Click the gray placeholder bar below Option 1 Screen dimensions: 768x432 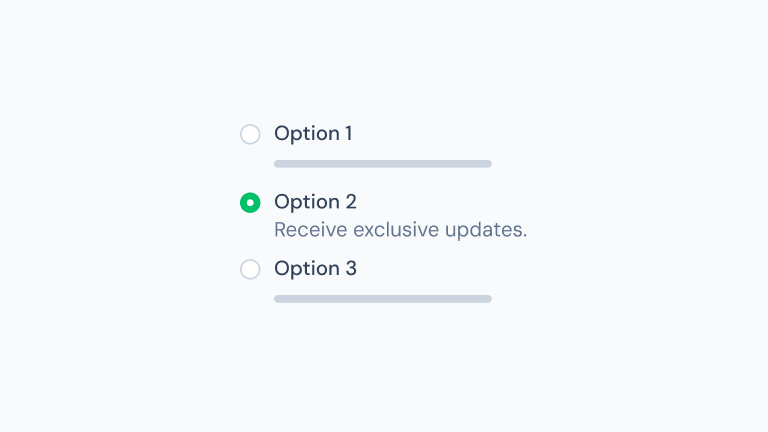click(x=383, y=164)
